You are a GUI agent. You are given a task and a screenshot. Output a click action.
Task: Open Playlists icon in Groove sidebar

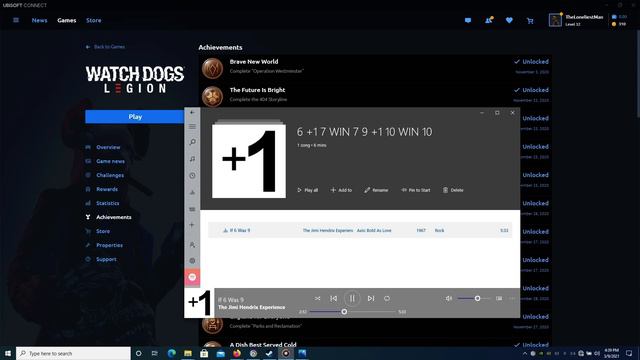[192, 209]
